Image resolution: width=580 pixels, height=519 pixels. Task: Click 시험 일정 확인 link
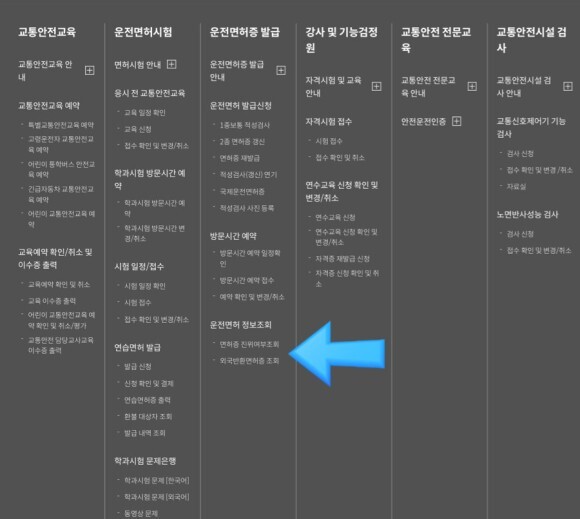pos(145,286)
